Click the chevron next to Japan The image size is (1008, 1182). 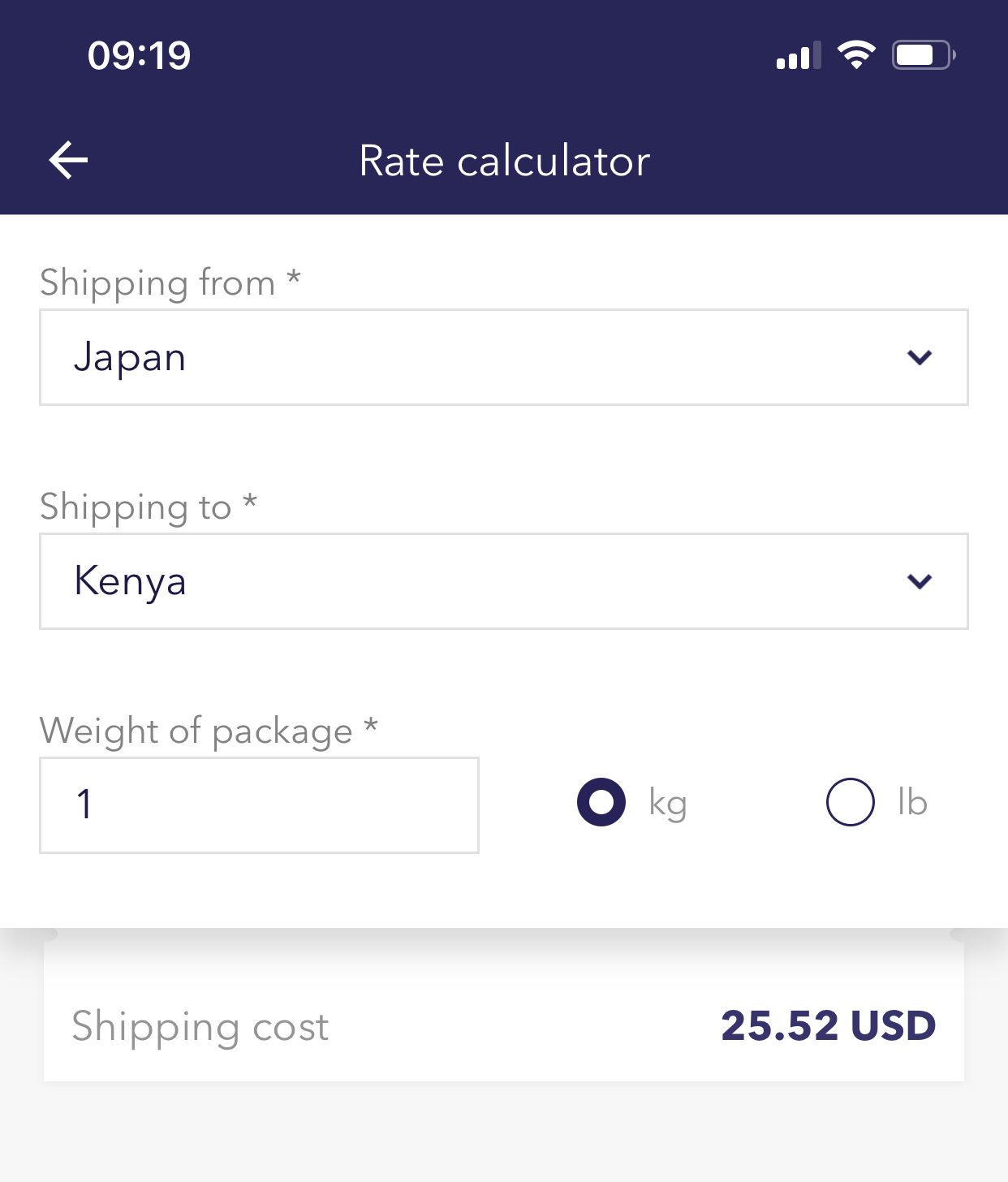(x=920, y=357)
